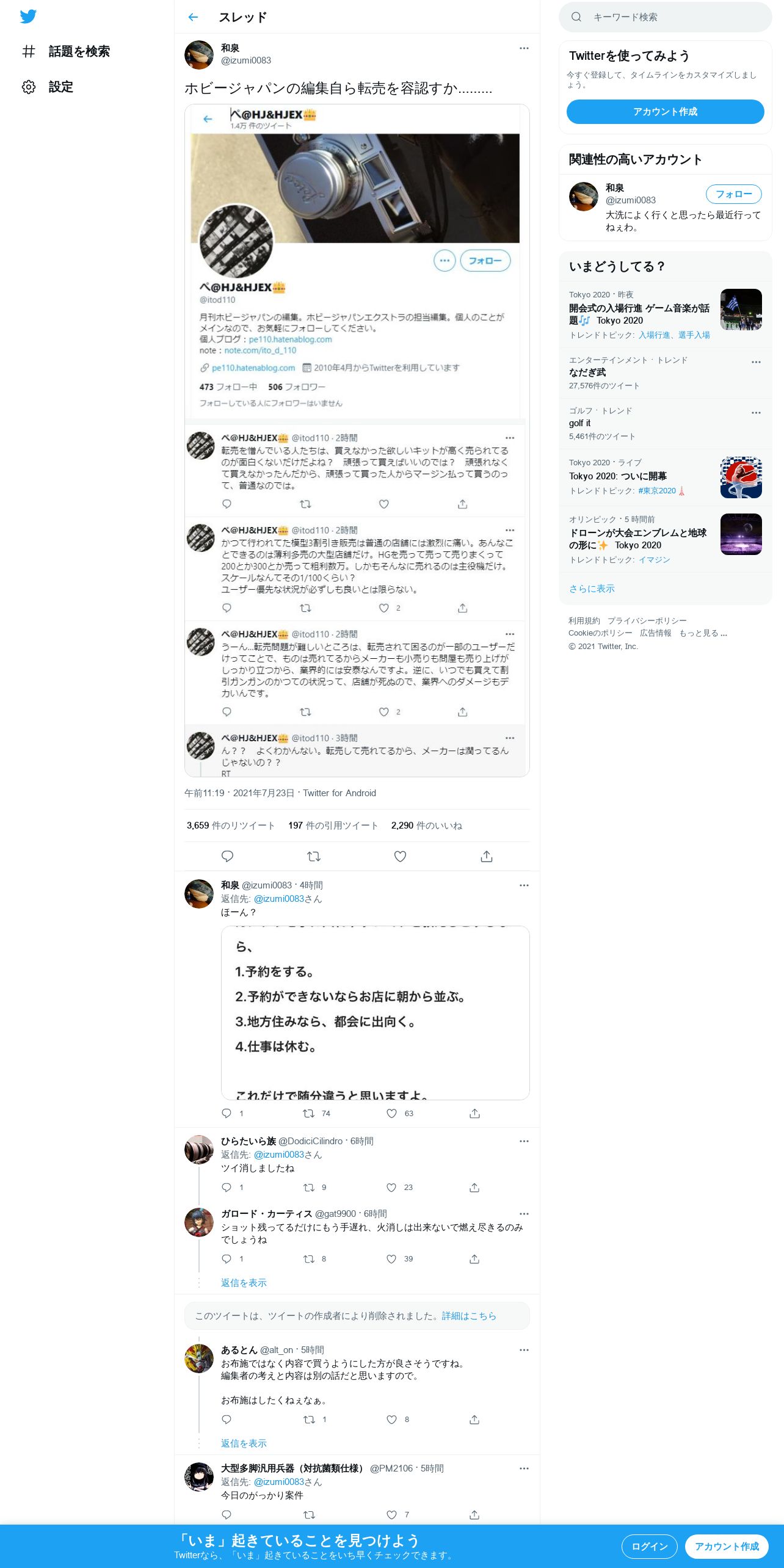Screen dimensions: 784x1568
Task: View the 197 件の引用ツイート list
Action: 333,825
